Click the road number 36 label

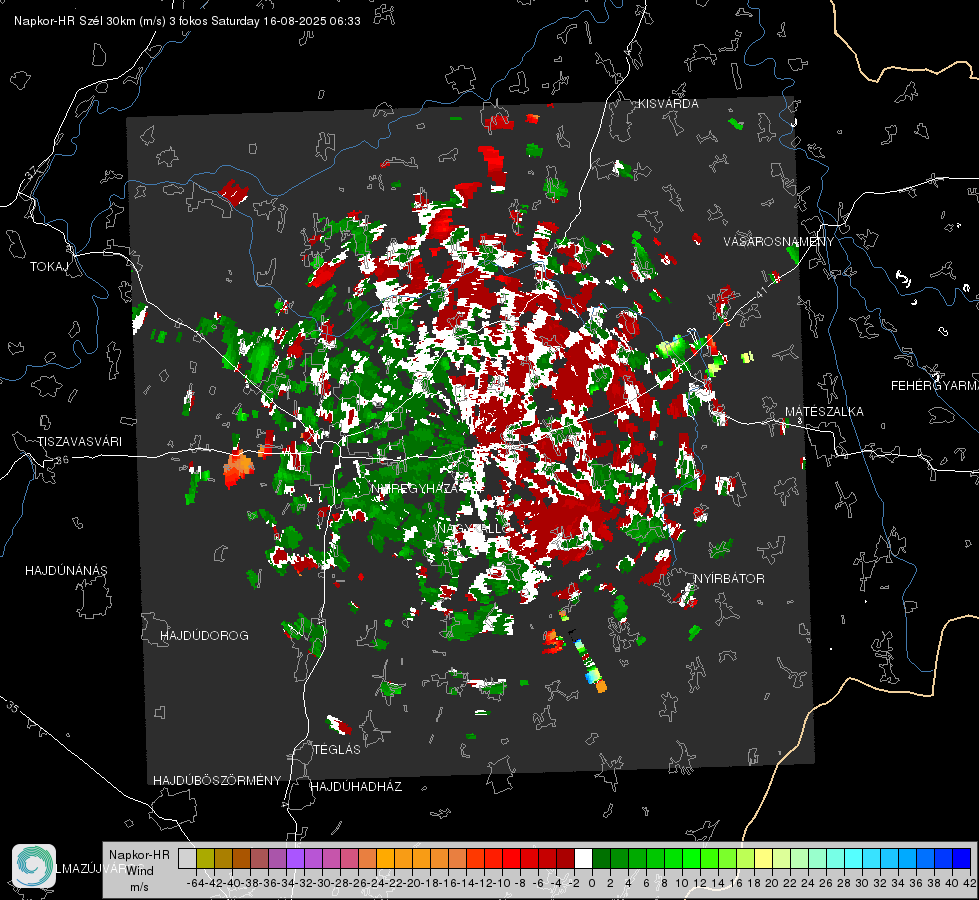click(x=62, y=460)
